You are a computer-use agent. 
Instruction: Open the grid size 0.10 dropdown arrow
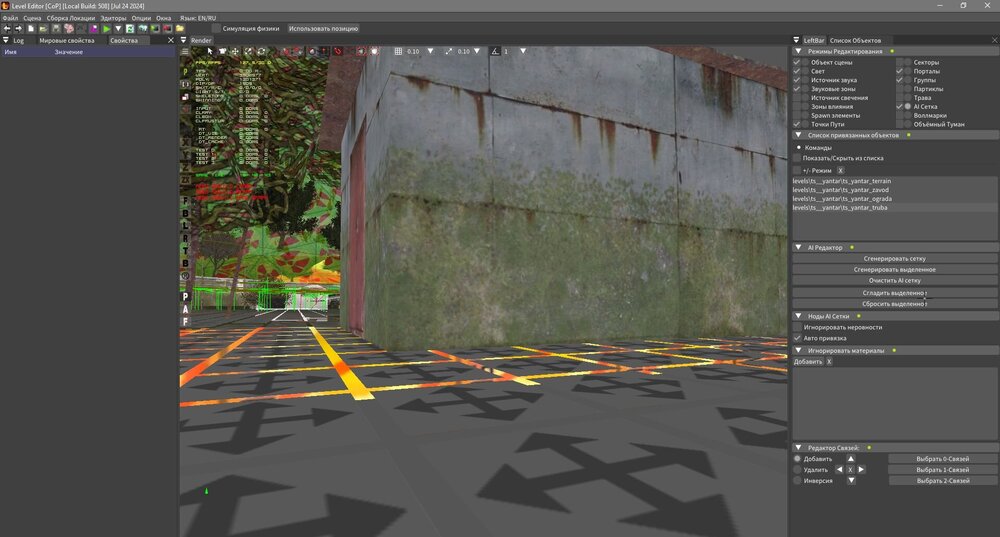431,51
